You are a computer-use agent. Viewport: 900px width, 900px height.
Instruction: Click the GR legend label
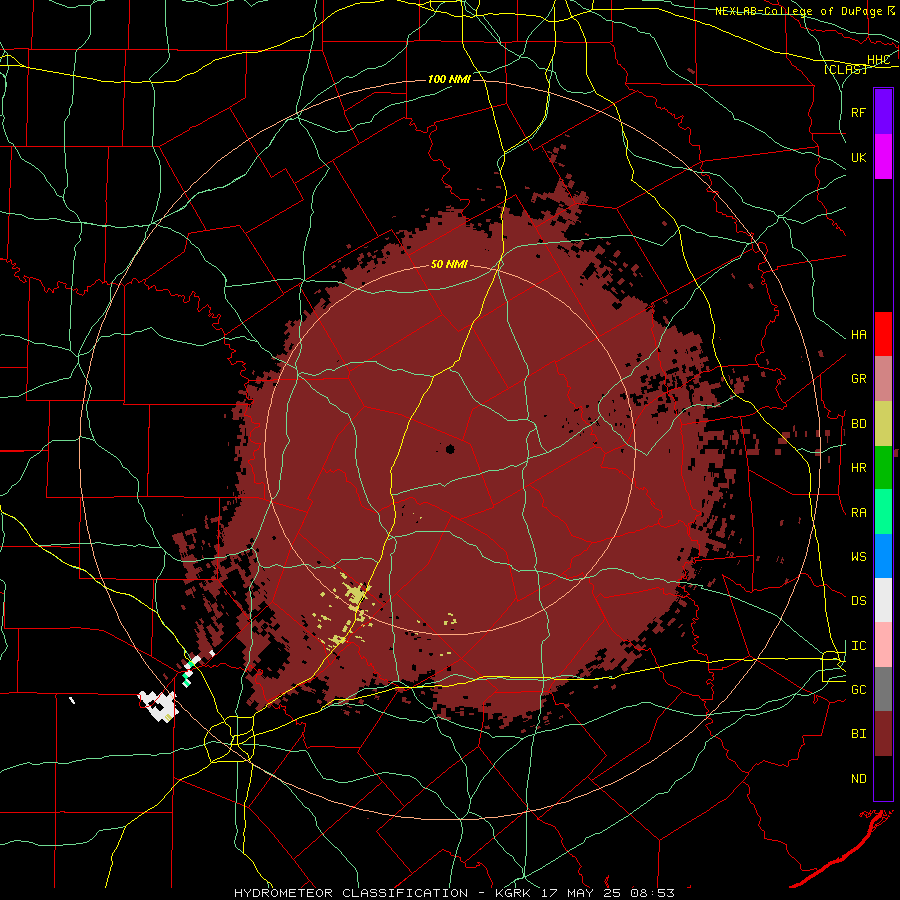pyautogui.click(x=858, y=379)
